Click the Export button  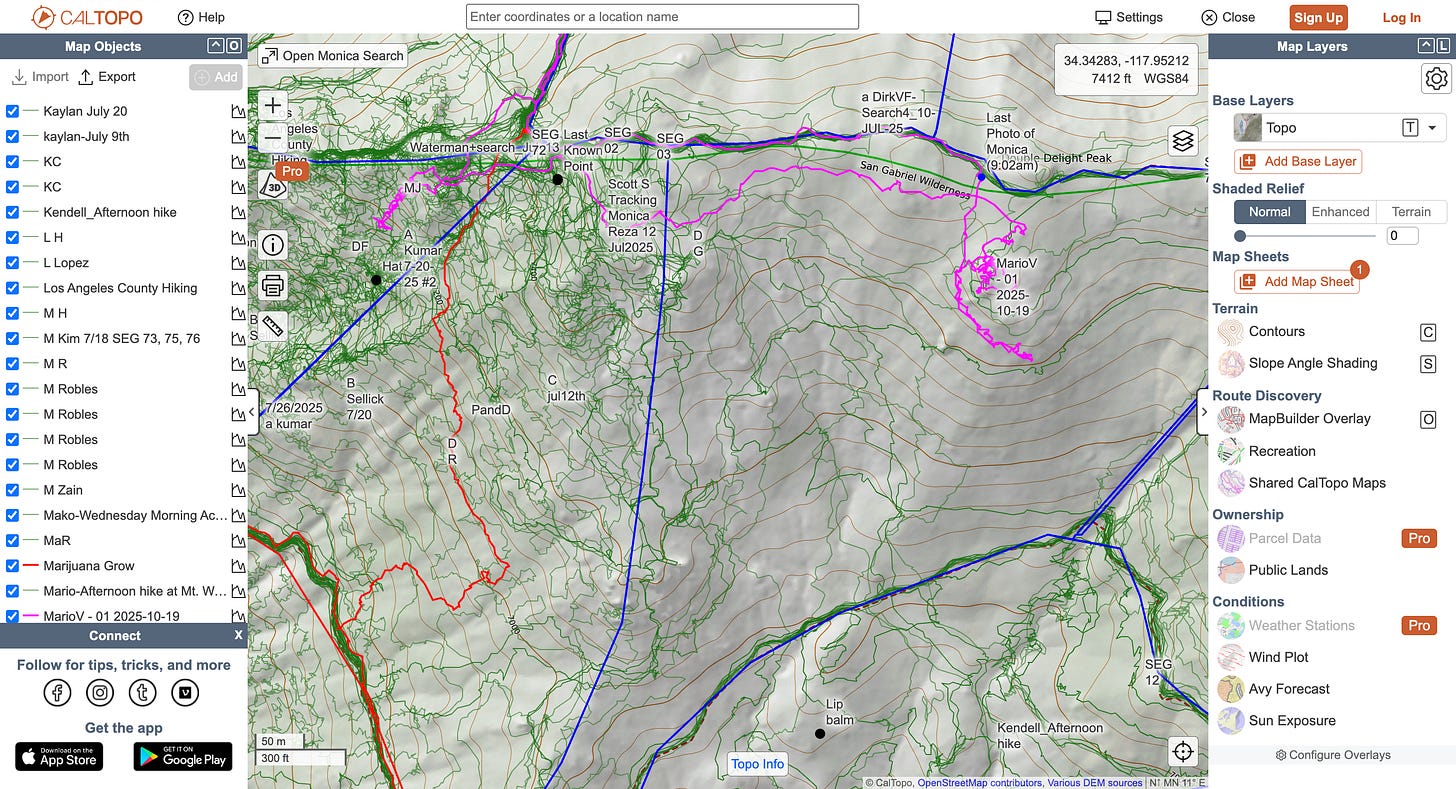tap(107, 77)
